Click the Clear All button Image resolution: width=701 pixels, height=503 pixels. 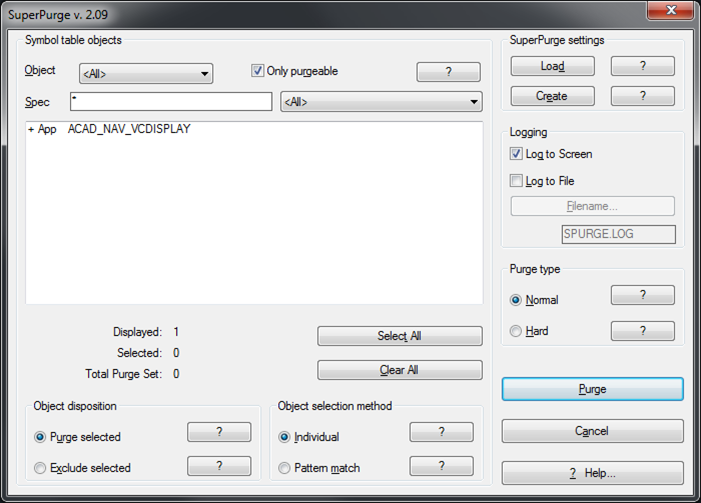(x=400, y=370)
